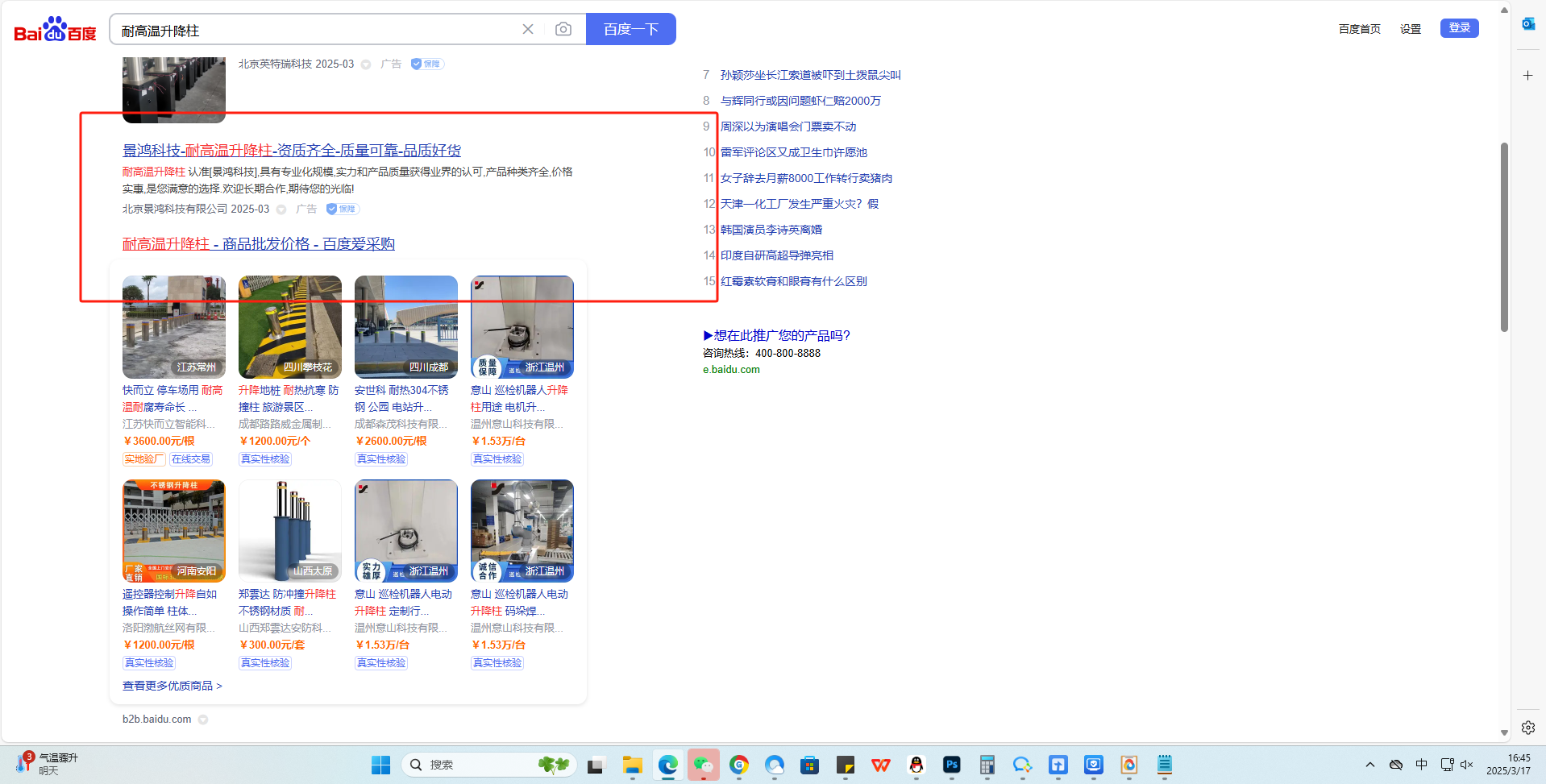Open the 景鸿科技-耐高温升降柱 ad title link
This screenshot has width=1546, height=784.
pyautogui.click(x=292, y=151)
